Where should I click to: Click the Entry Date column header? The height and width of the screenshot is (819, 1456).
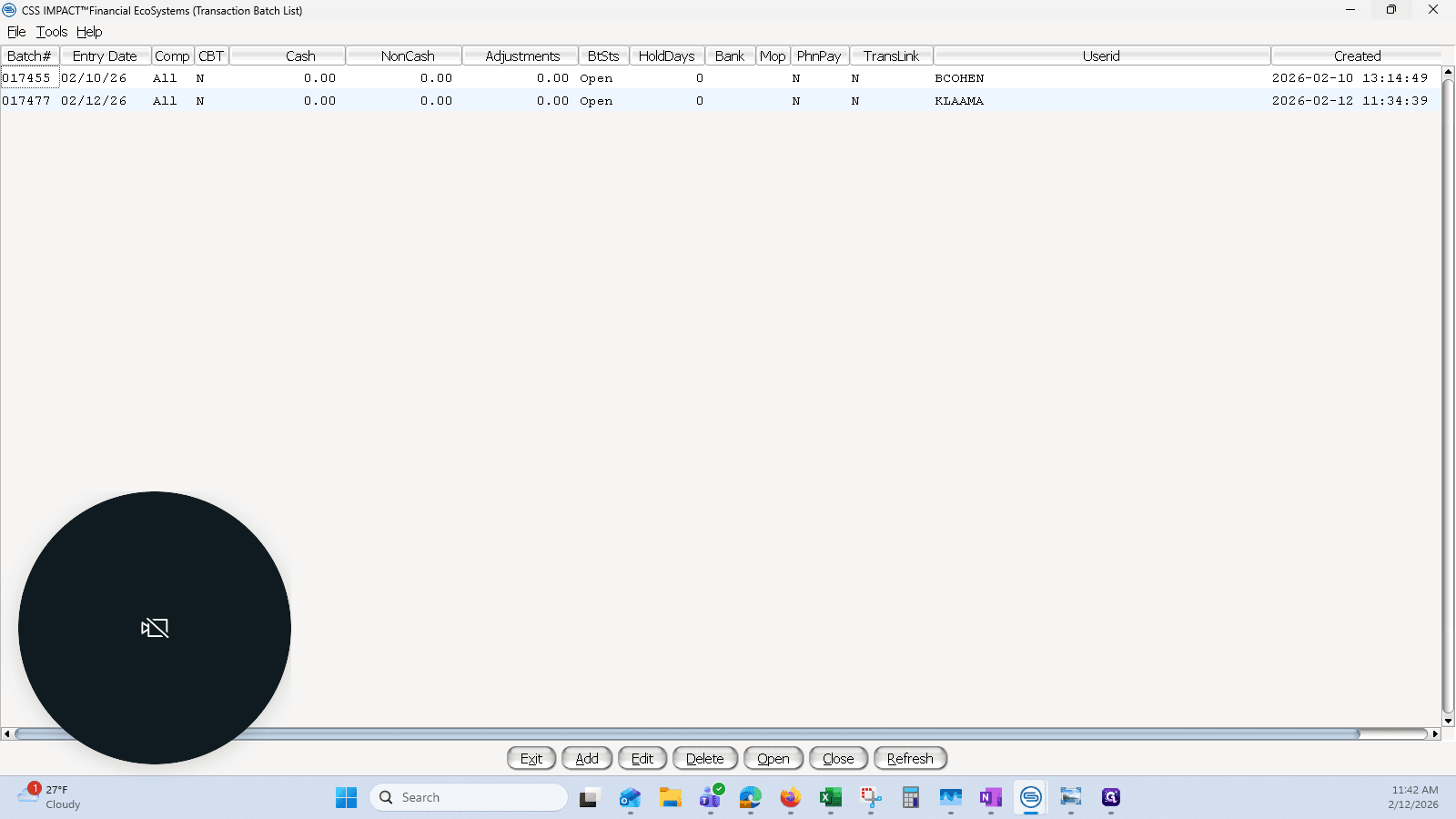click(x=105, y=56)
